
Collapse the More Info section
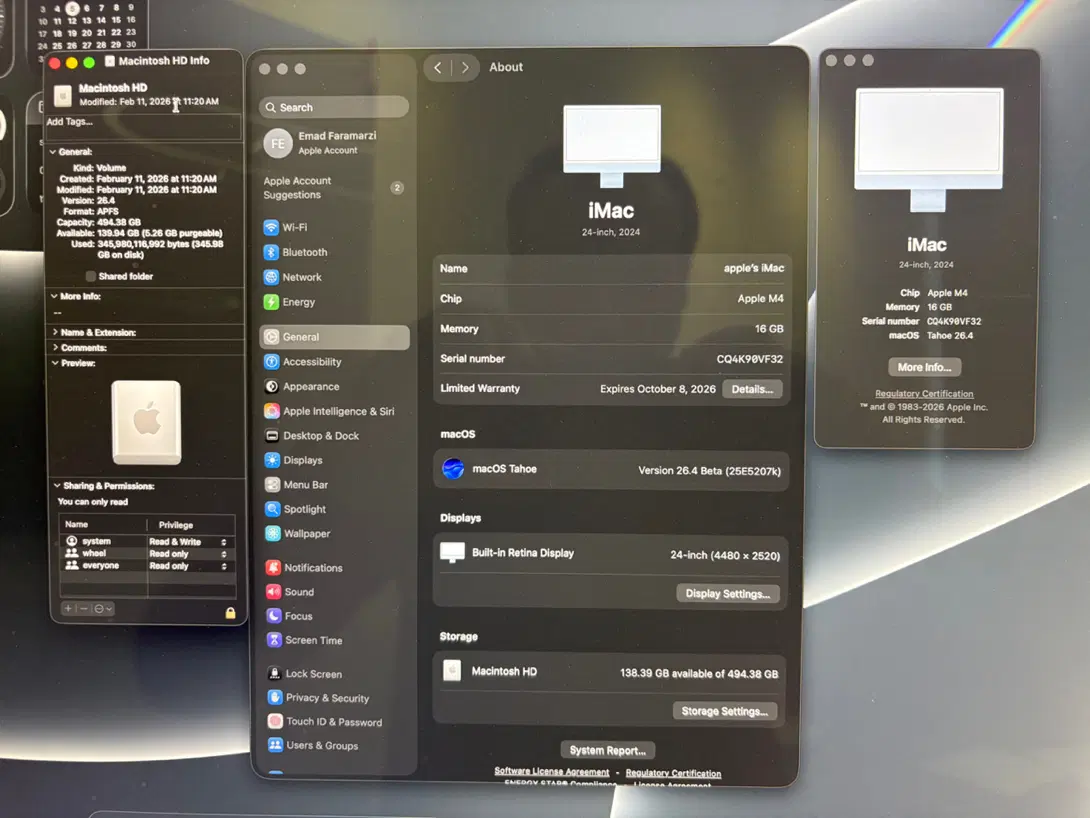coord(54,296)
